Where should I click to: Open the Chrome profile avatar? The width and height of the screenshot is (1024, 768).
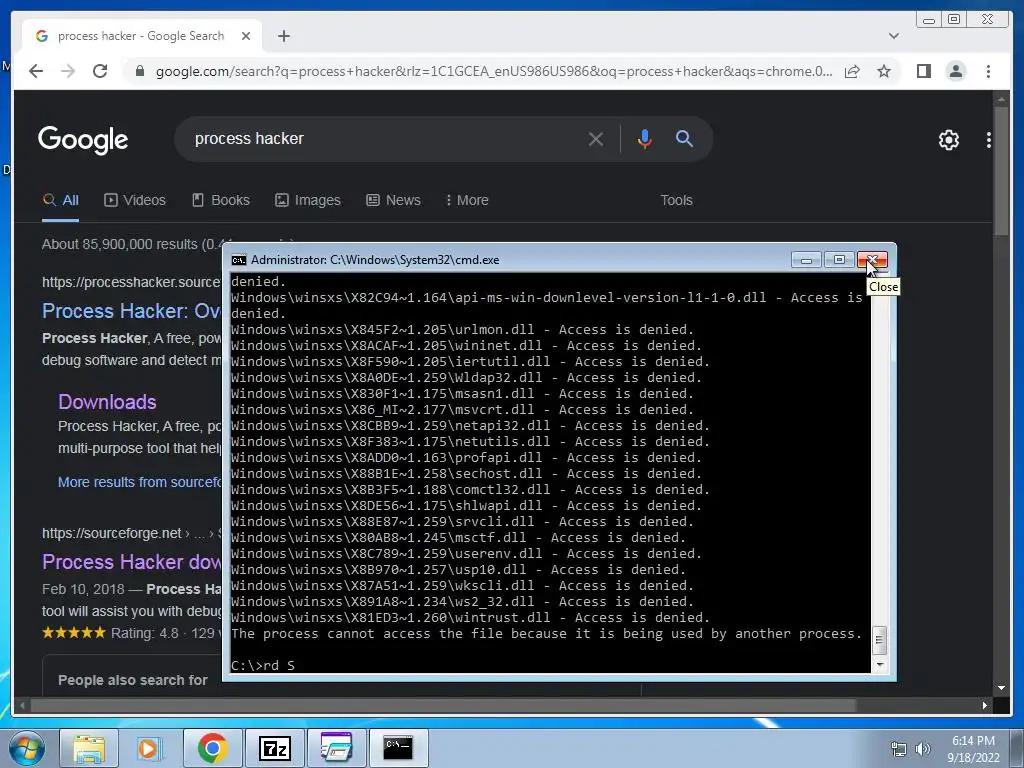(x=956, y=71)
